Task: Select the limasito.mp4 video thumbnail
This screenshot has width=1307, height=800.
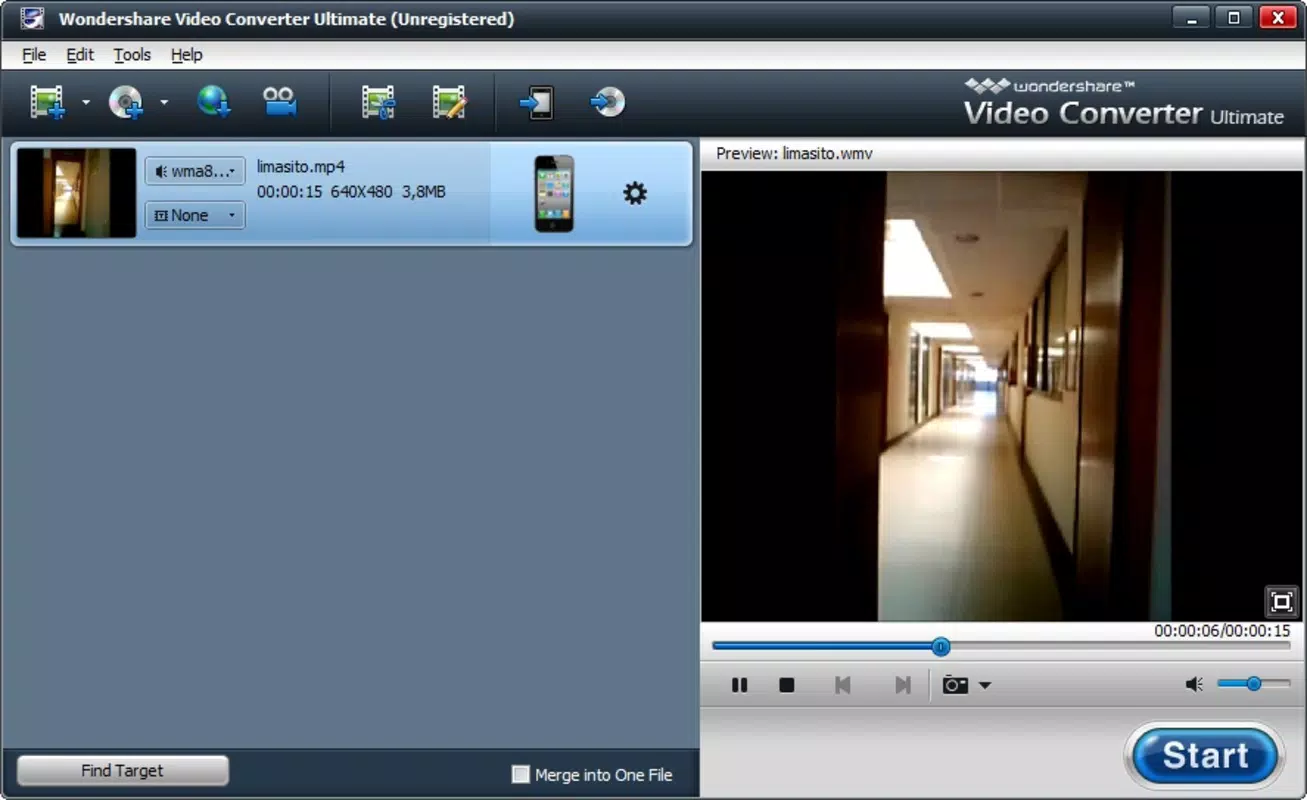Action: (76, 193)
